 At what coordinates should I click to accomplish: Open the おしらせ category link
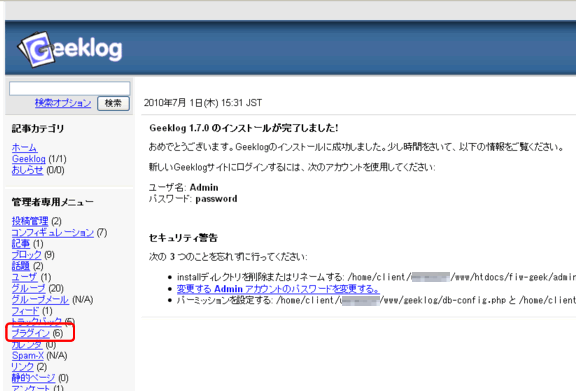coord(27,170)
